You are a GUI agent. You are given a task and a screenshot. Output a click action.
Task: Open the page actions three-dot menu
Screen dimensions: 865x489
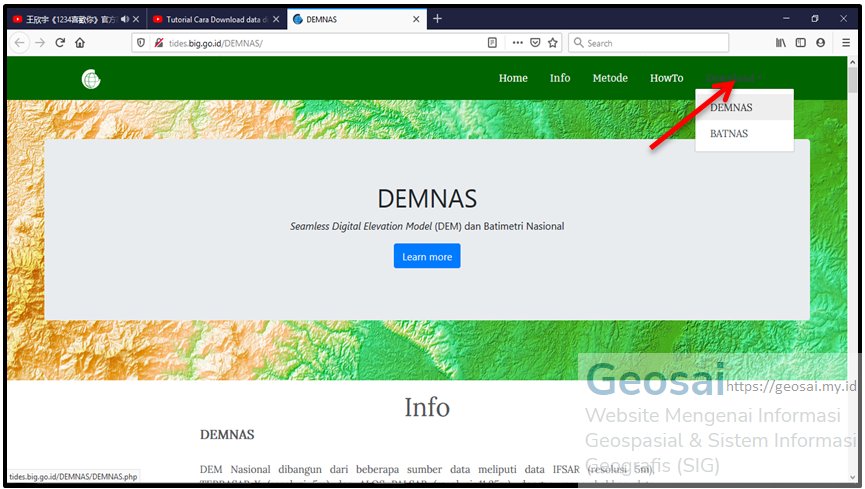(x=517, y=42)
